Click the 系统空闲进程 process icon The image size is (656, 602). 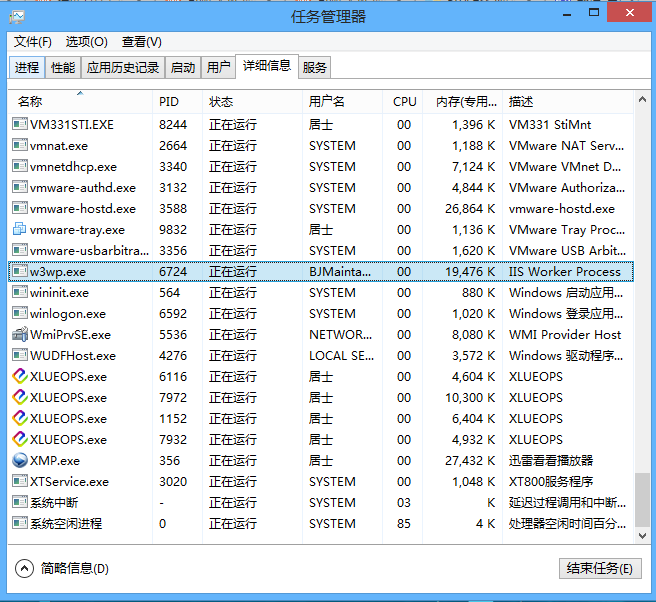(20, 523)
